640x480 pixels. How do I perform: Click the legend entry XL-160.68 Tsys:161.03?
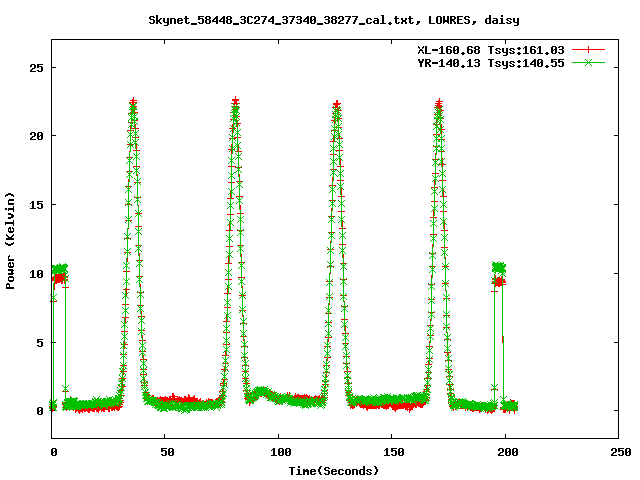pos(491,50)
